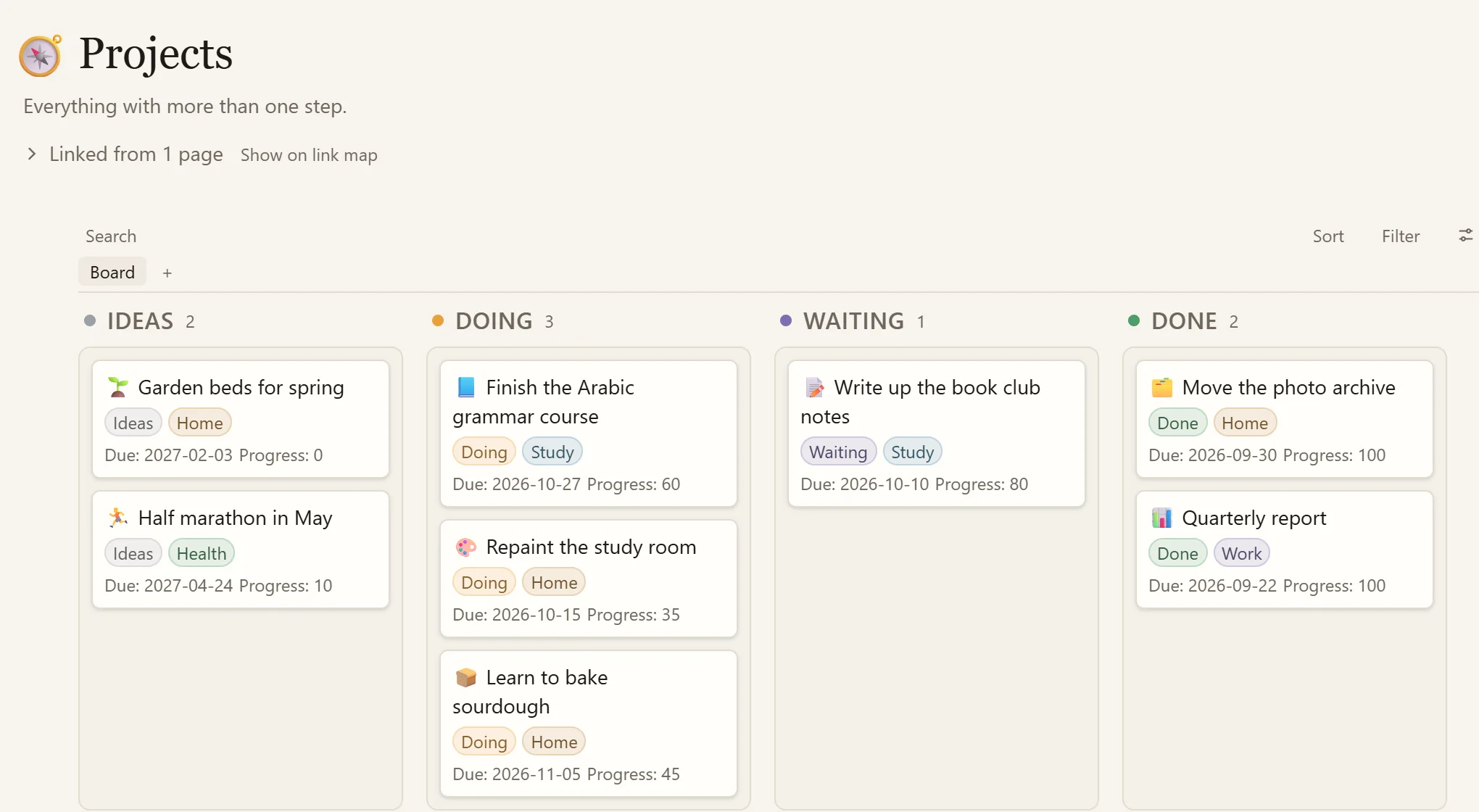The height and width of the screenshot is (812, 1479).
Task: Switch to the Board view tab
Action: [112, 272]
